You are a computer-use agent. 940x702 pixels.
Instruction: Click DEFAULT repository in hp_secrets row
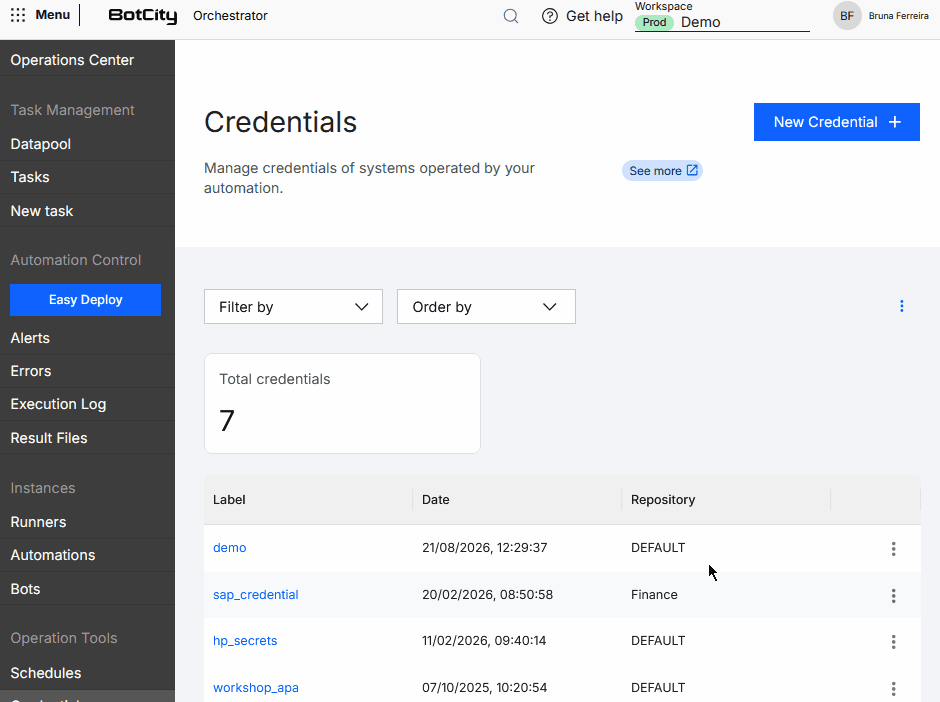tap(658, 641)
